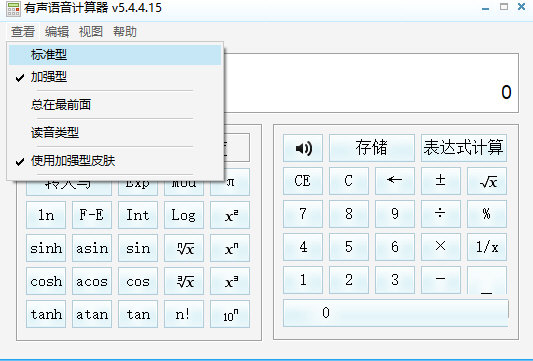Open the 查看 menu
Screen dimensions: 533x361
pyautogui.click(x=23, y=32)
